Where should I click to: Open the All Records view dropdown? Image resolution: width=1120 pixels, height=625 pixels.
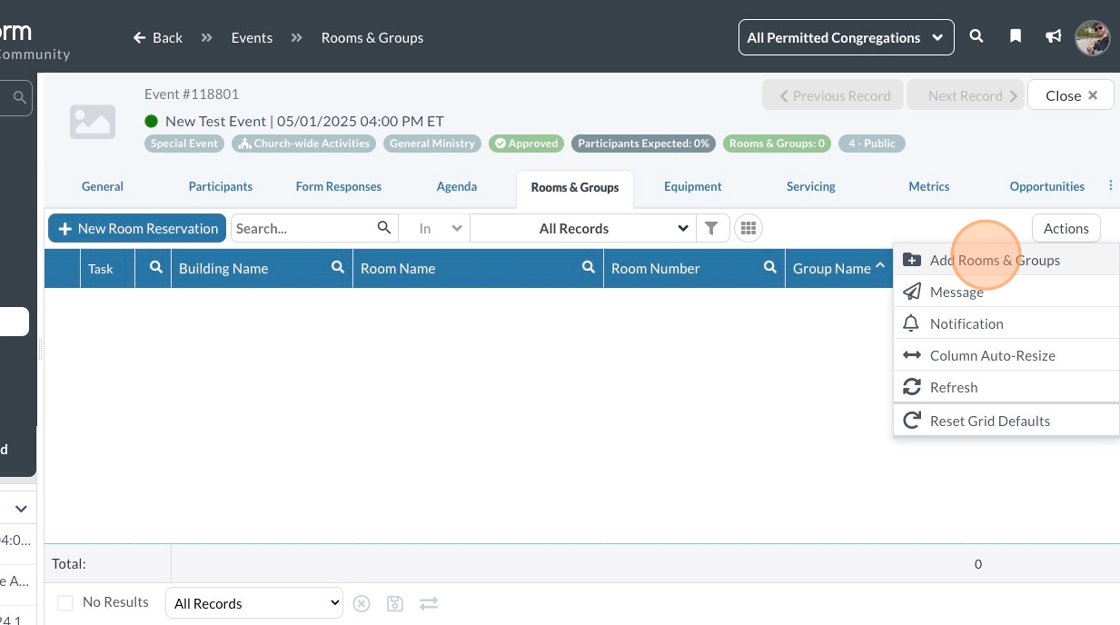(x=582, y=229)
